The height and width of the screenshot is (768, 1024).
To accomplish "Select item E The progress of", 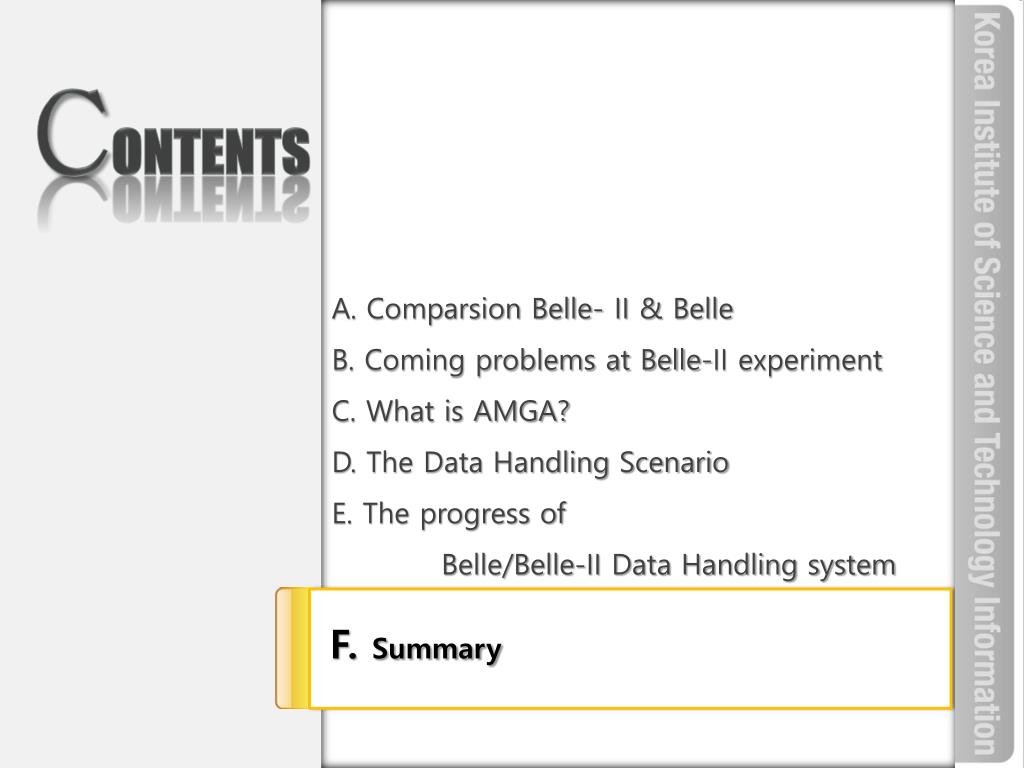I will 449,514.
